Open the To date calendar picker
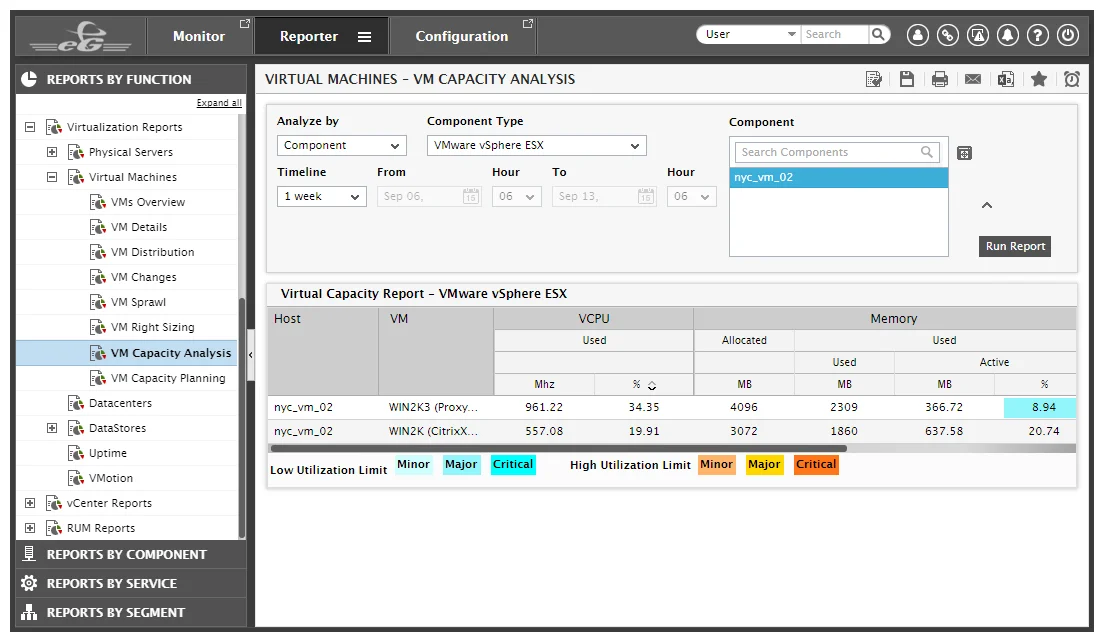Screen dimensions: 1104x642 point(646,196)
